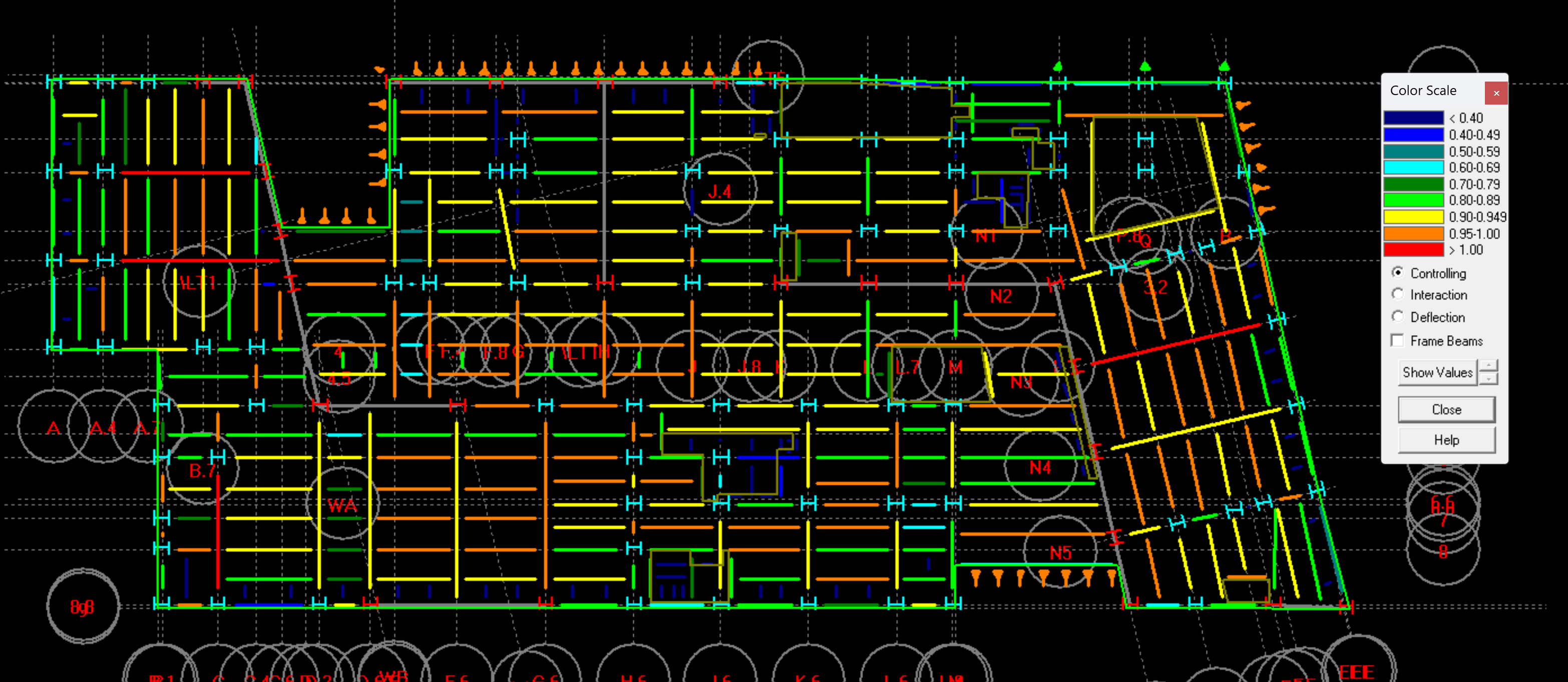Select the Controlling radio button
This screenshot has width=1568, height=682.
click(x=1398, y=273)
